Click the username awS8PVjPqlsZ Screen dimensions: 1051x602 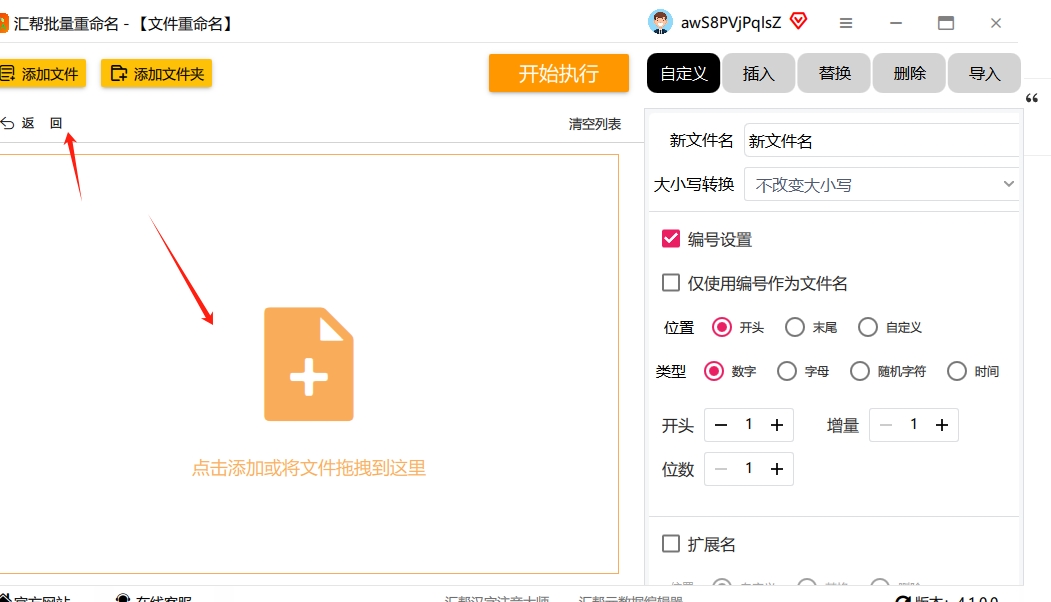point(731,23)
